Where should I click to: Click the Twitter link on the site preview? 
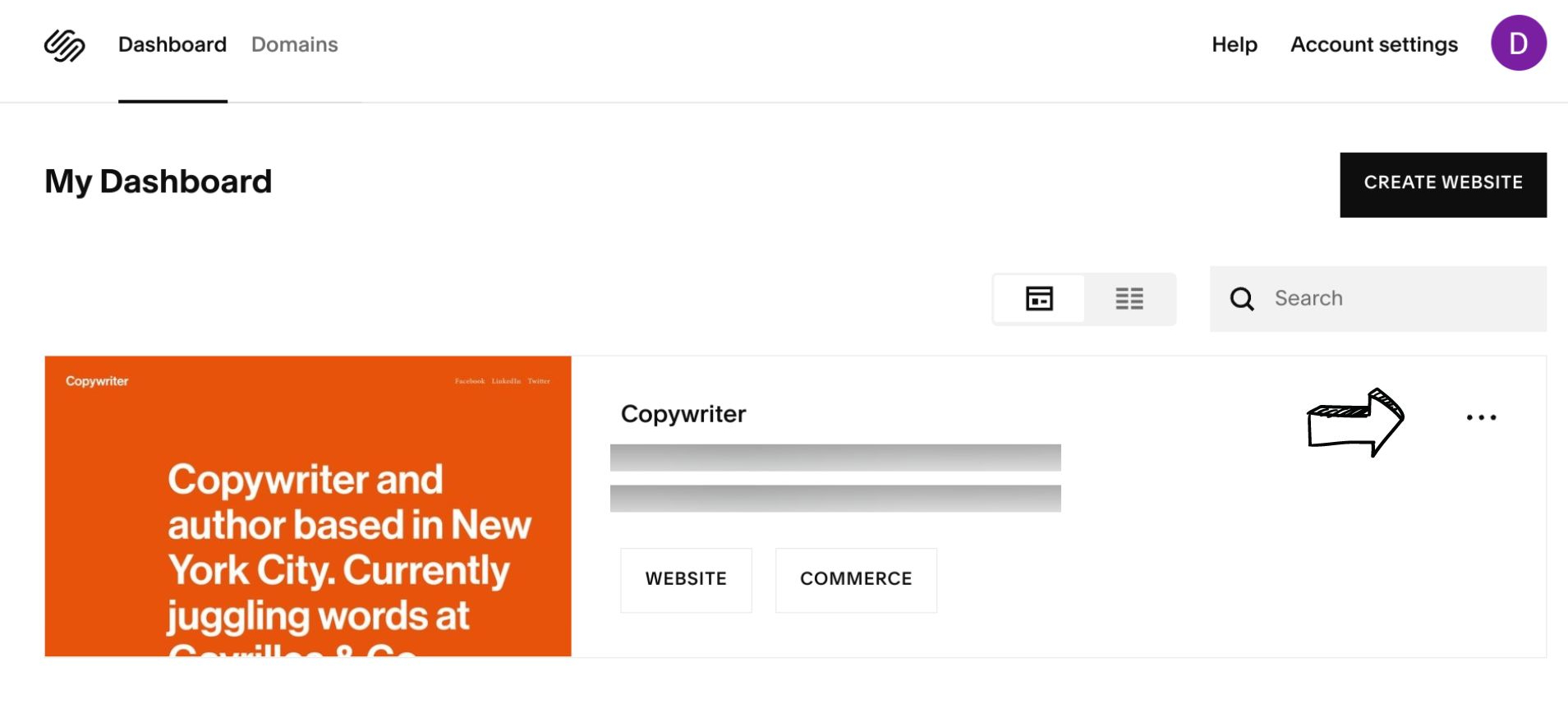(x=540, y=381)
